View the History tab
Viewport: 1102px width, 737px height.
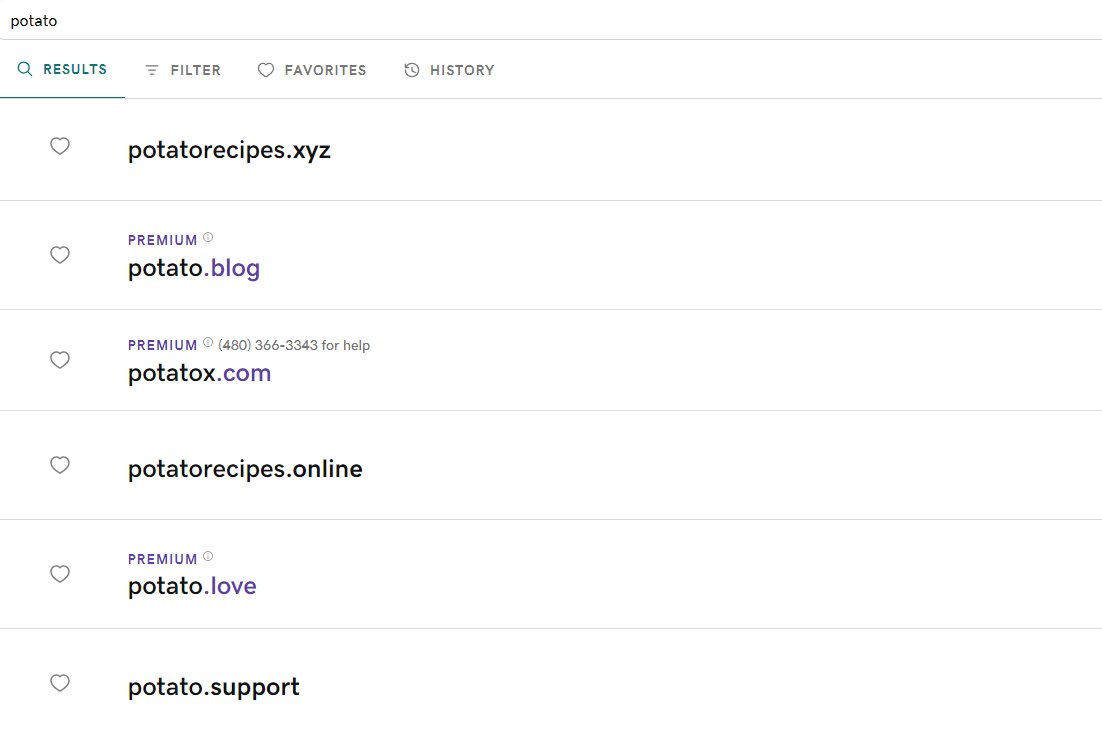click(x=449, y=70)
